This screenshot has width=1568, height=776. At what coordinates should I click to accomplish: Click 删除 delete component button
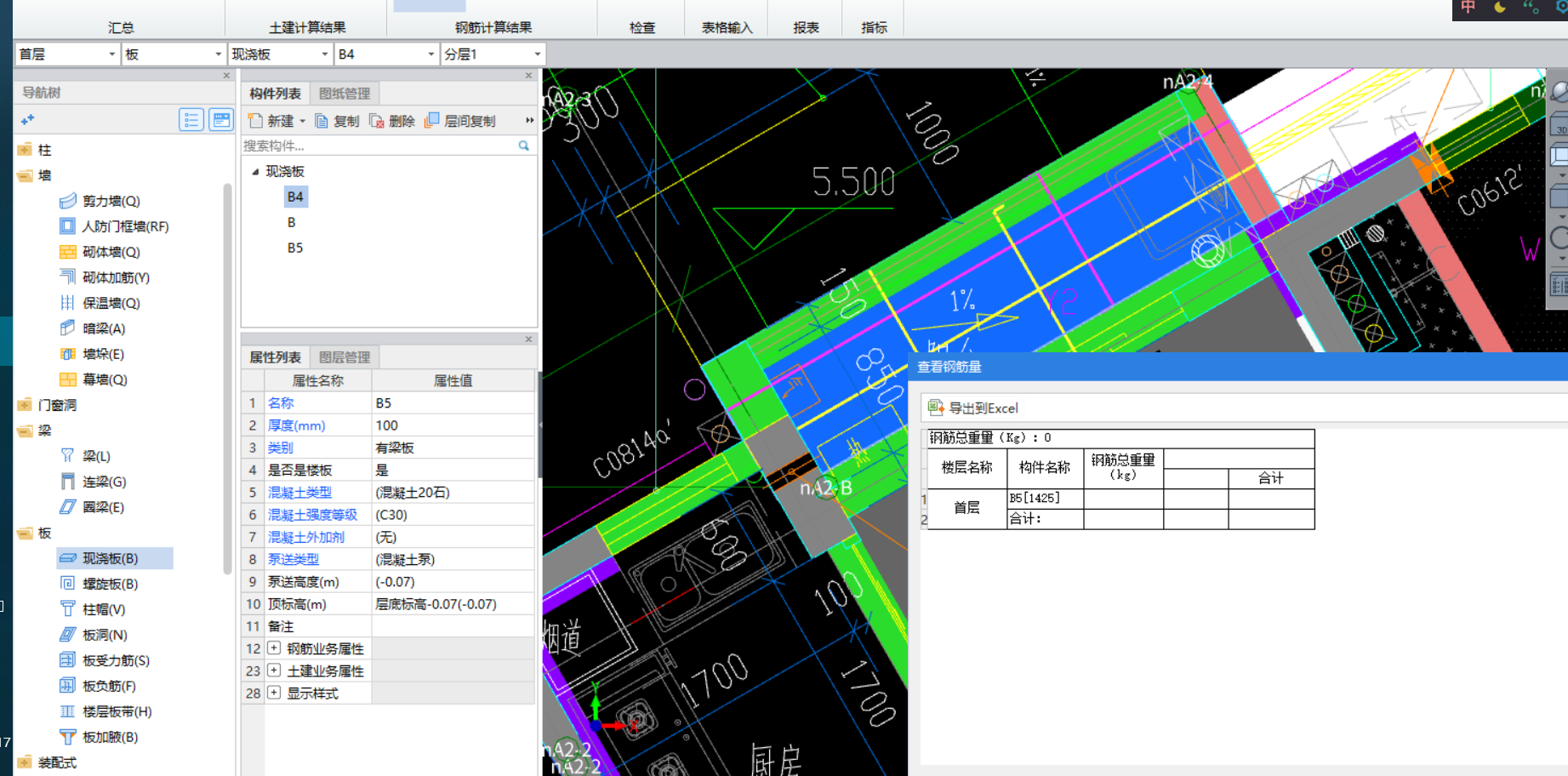(x=391, y=121)
